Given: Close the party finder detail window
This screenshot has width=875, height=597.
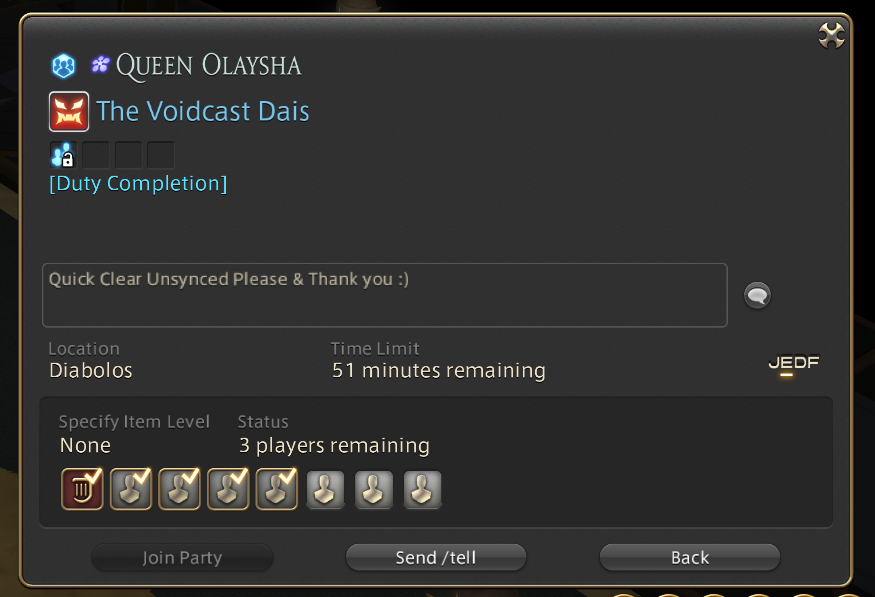Looking at the screenshot, I should pyautogui.click(x=831, y=36).
